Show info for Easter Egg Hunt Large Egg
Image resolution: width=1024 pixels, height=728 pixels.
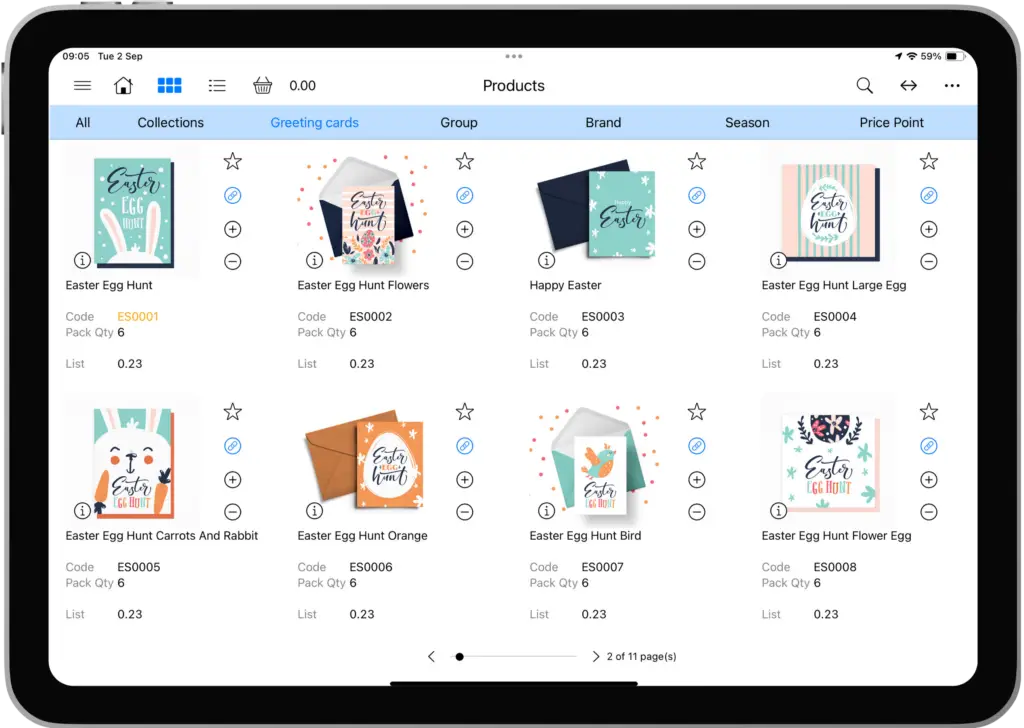(778, 261)
